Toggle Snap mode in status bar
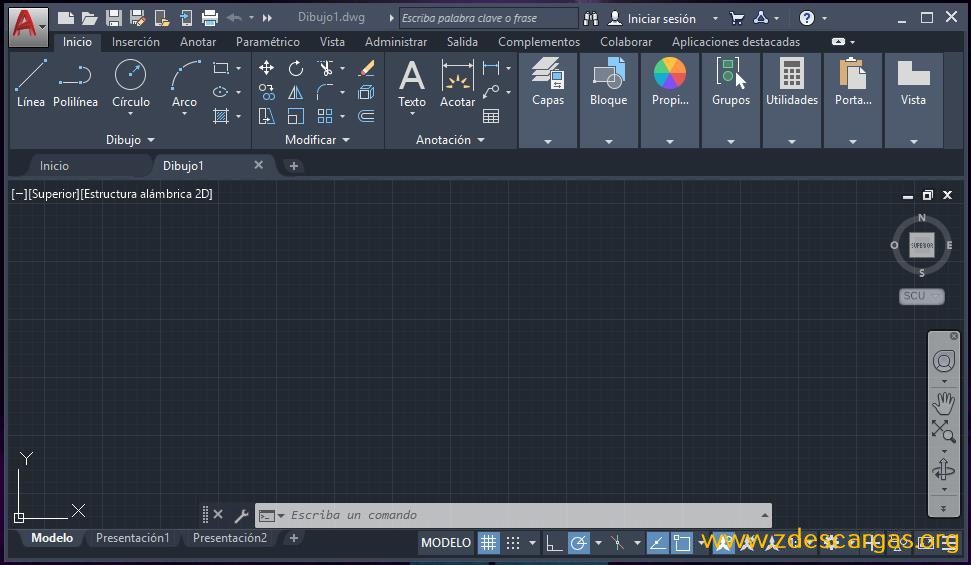 click(513, 543)
